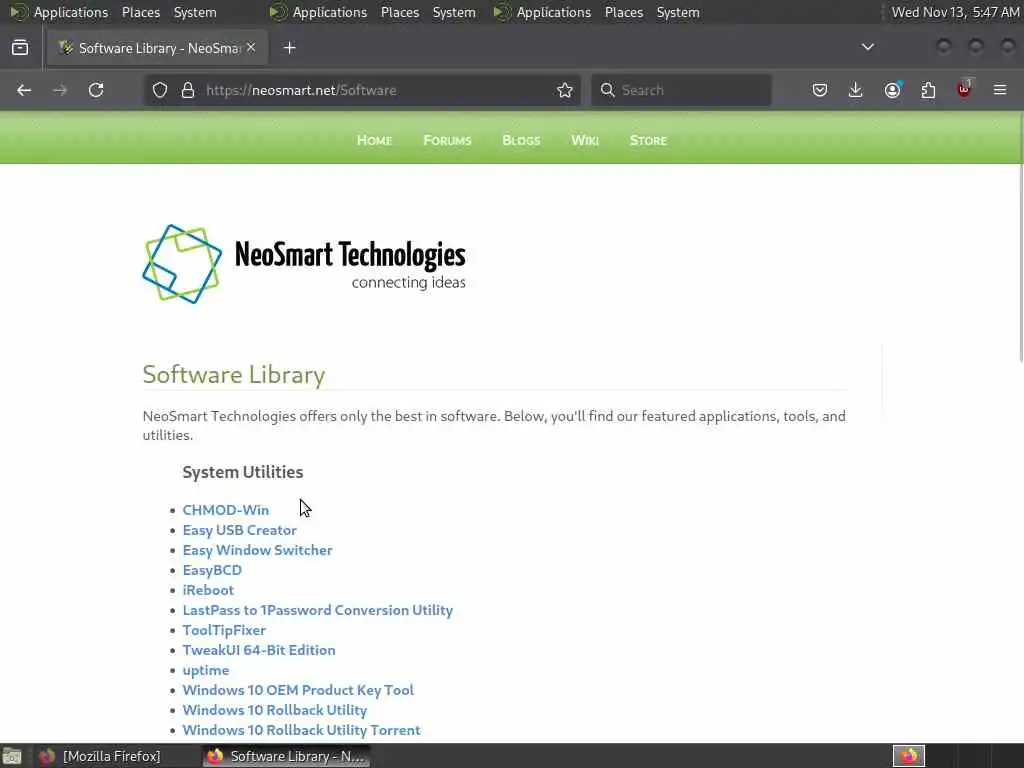Open the Wiki navigation item
1024x768 pixels.
click(x=585, y=140)
